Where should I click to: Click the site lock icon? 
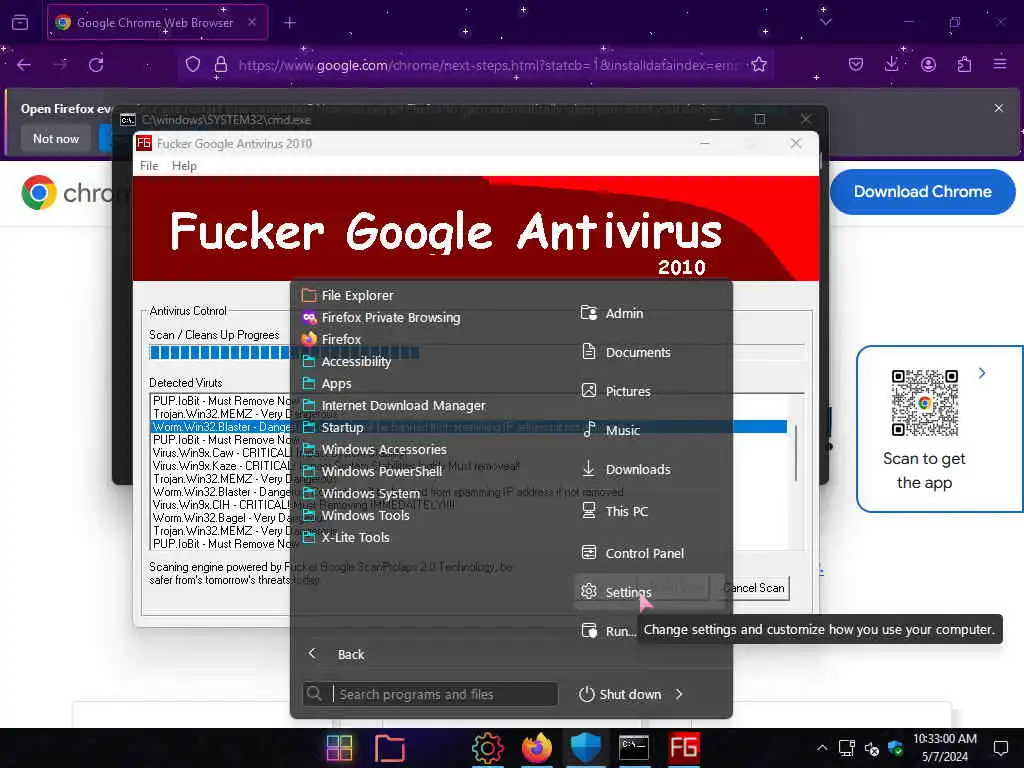pos(221,65)
